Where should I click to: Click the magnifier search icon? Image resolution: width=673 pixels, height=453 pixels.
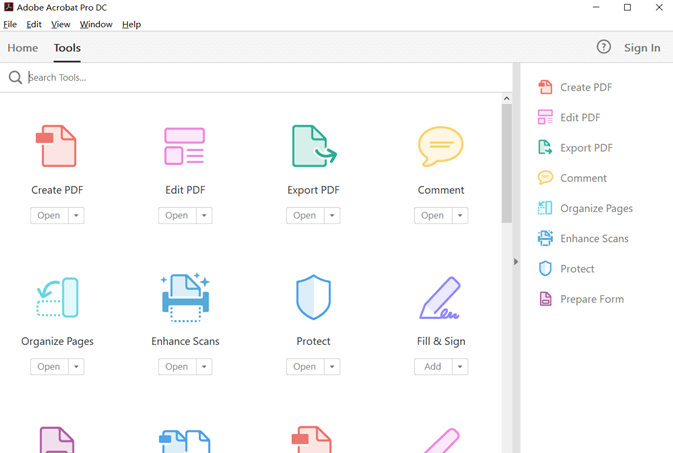click(x=15, y=77)
